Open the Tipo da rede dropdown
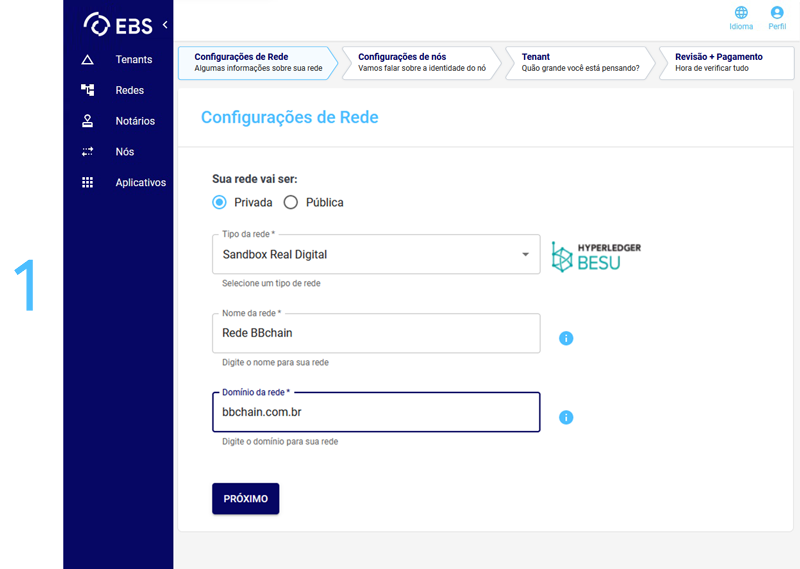This screenshot has height=569, width=800. (375, 255)
